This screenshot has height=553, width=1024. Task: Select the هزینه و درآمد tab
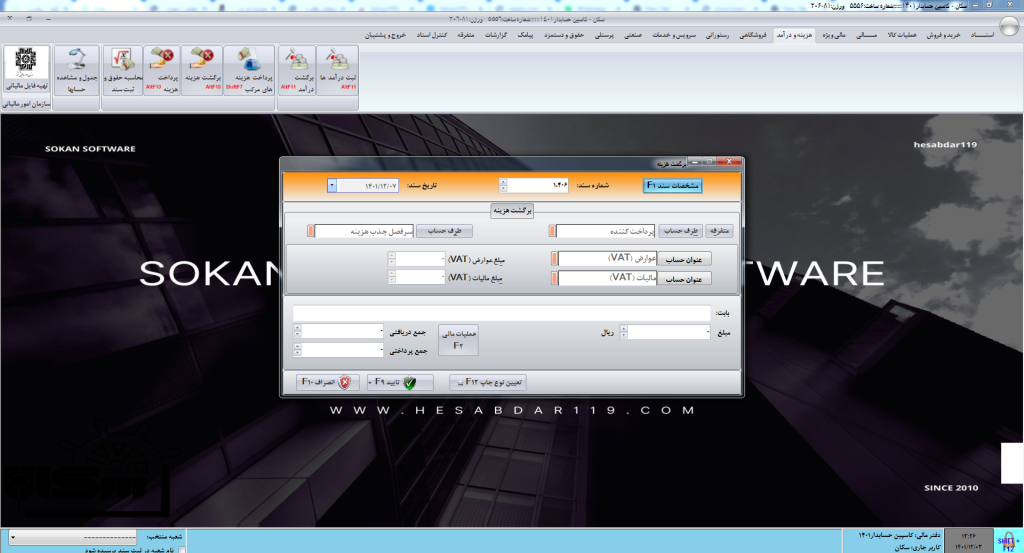click(794, 35)
